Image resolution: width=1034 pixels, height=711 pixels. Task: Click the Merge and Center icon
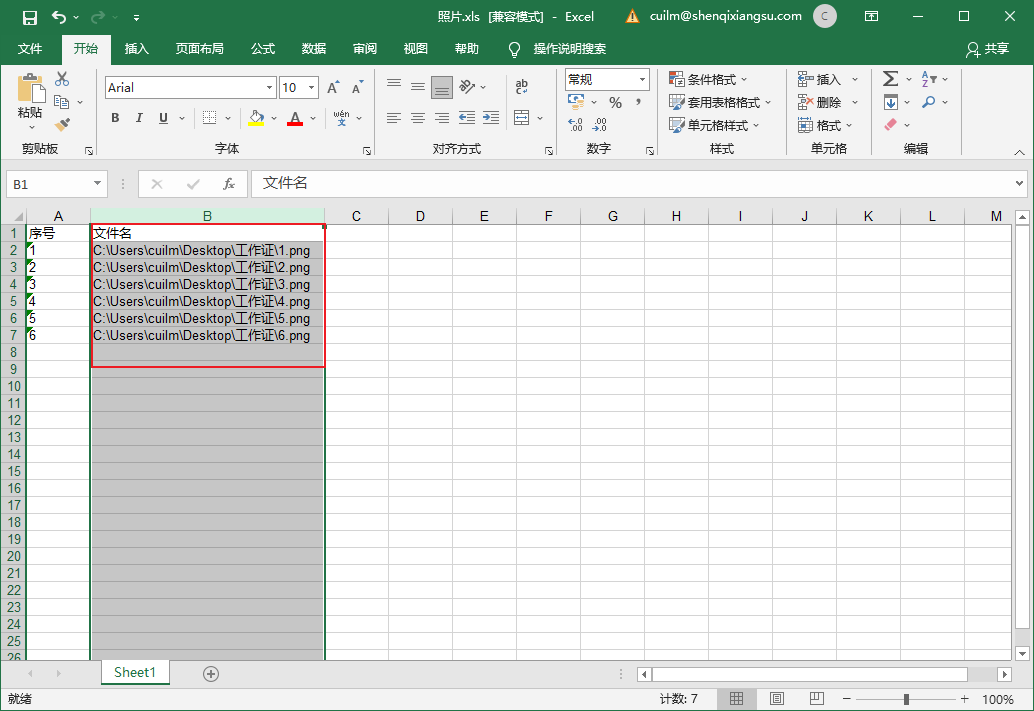tap(522, 118)
